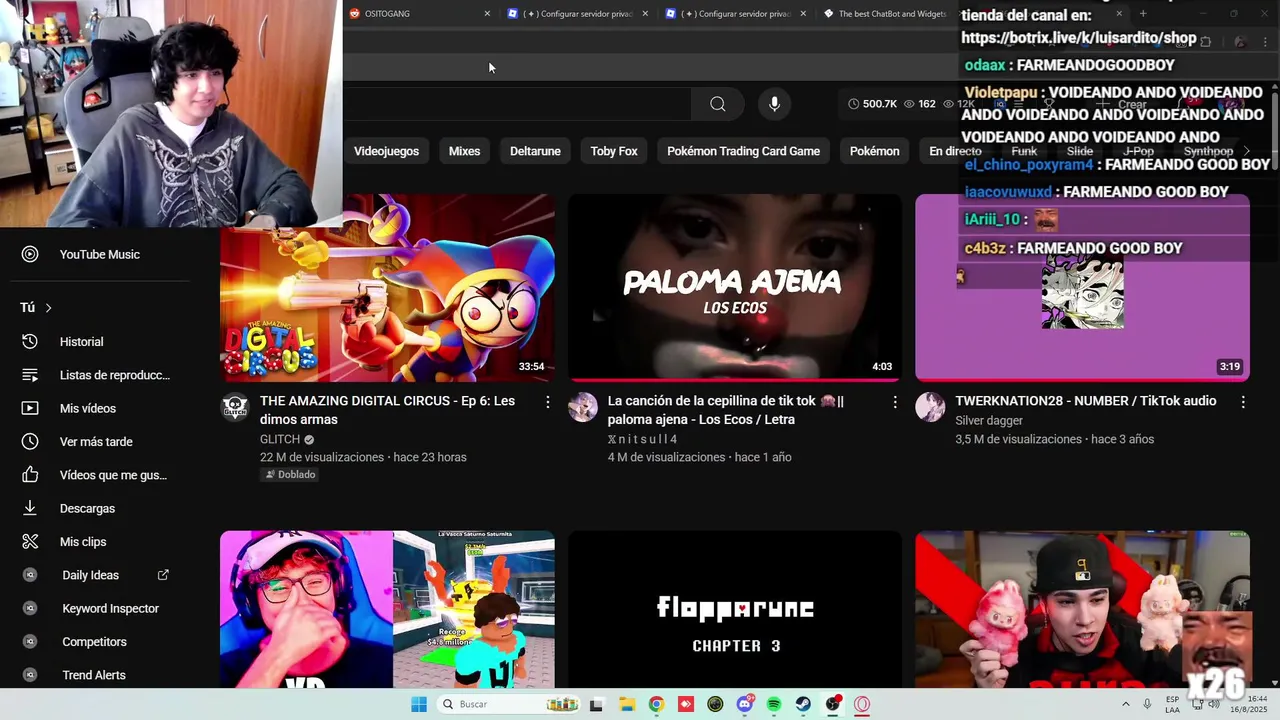Open options menu for TWERKNATION28 video
The image size is (1280, 720).
[x=1243, y=402]
